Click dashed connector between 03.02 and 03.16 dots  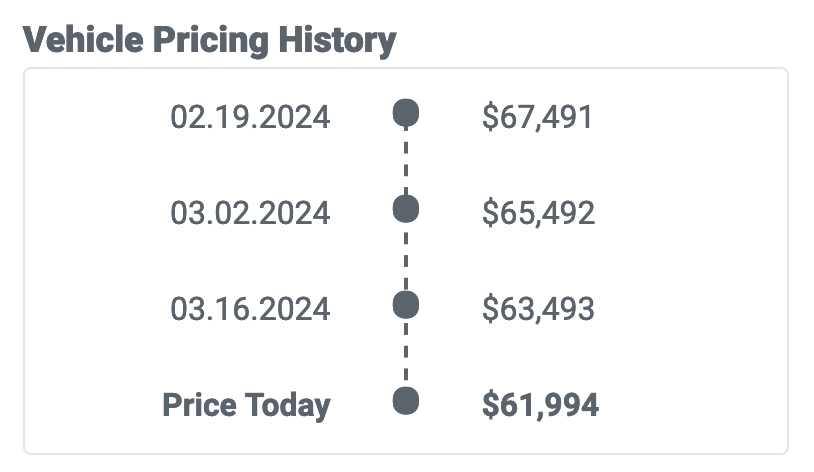click(405, 257)
